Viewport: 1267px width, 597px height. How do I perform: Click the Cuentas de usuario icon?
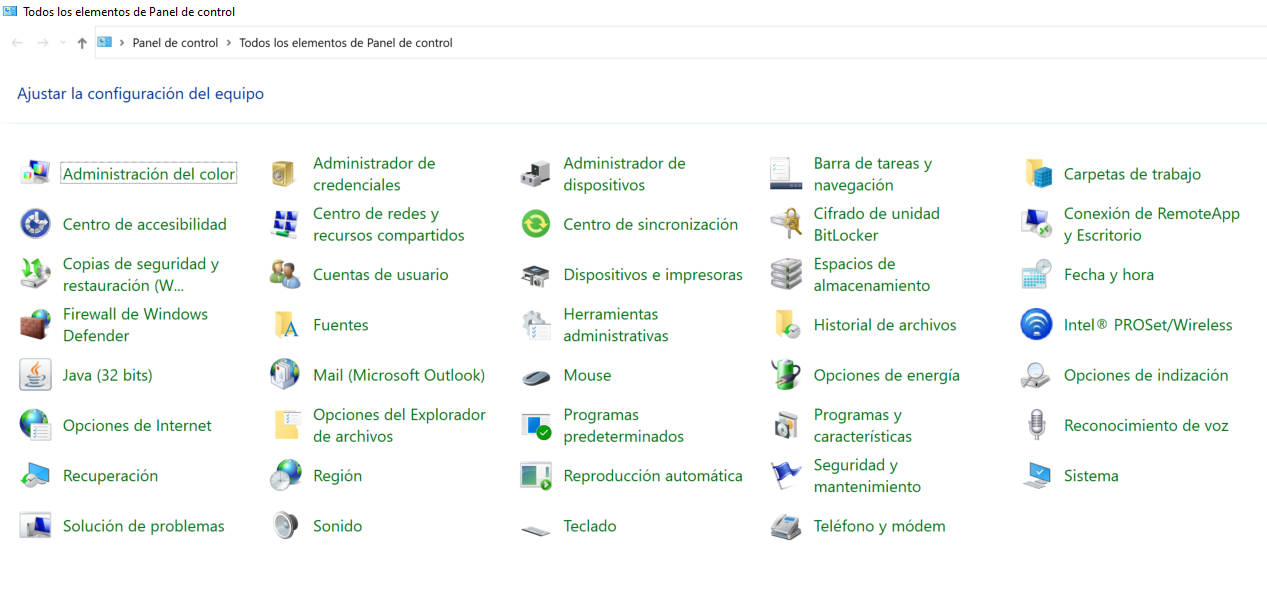tap(285, 274)
